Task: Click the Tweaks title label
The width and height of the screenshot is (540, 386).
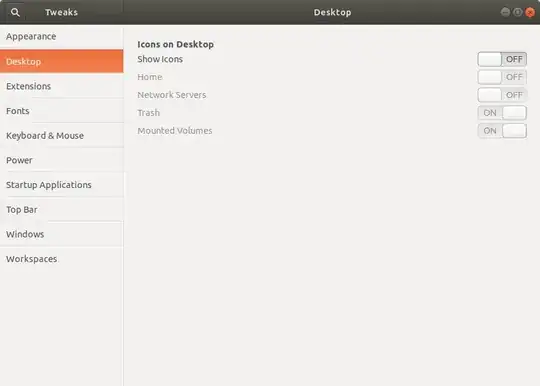Action: pyautogui.click(x=61, y=12)
